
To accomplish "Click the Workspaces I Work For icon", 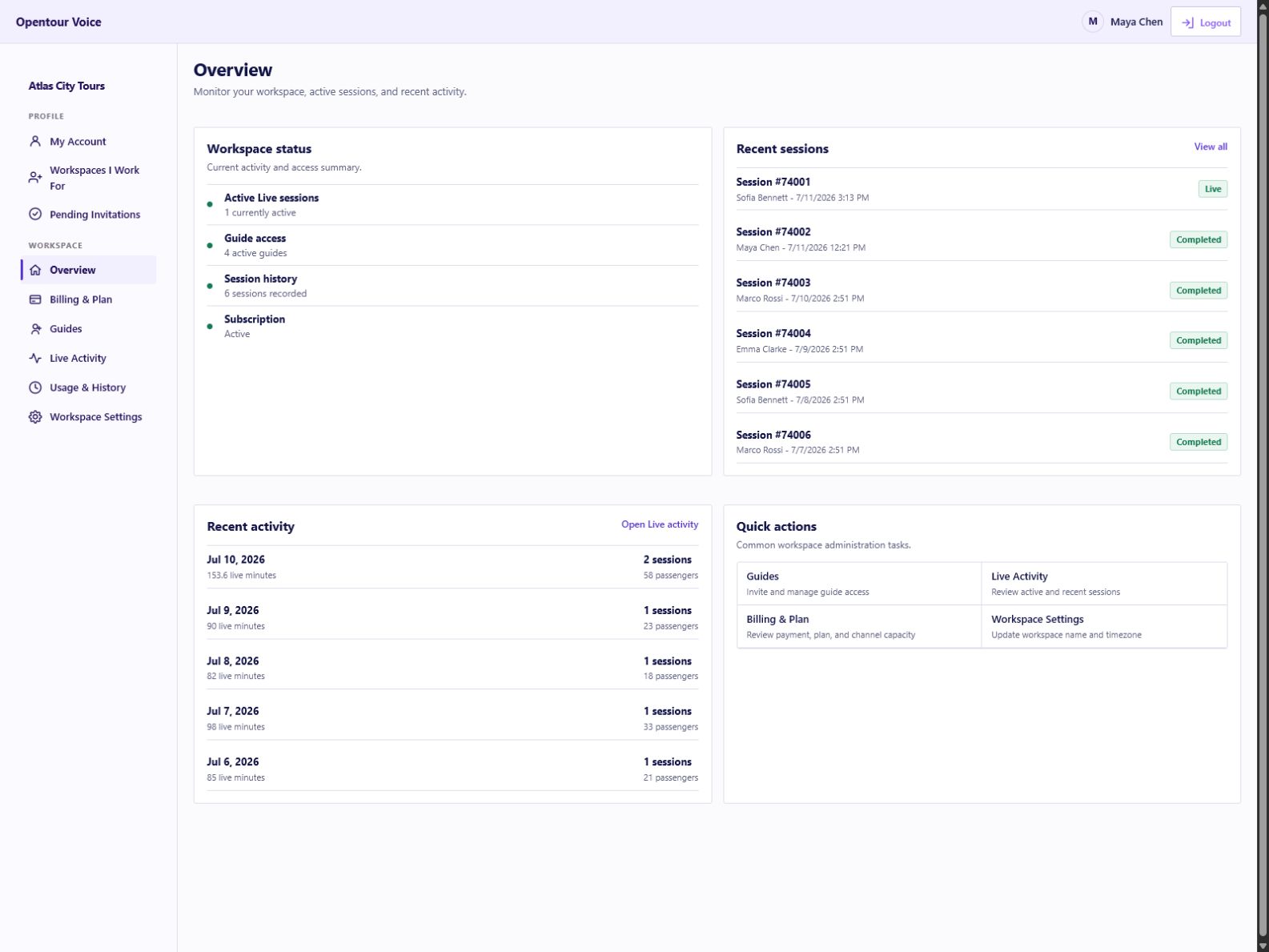I will point(35,178).
